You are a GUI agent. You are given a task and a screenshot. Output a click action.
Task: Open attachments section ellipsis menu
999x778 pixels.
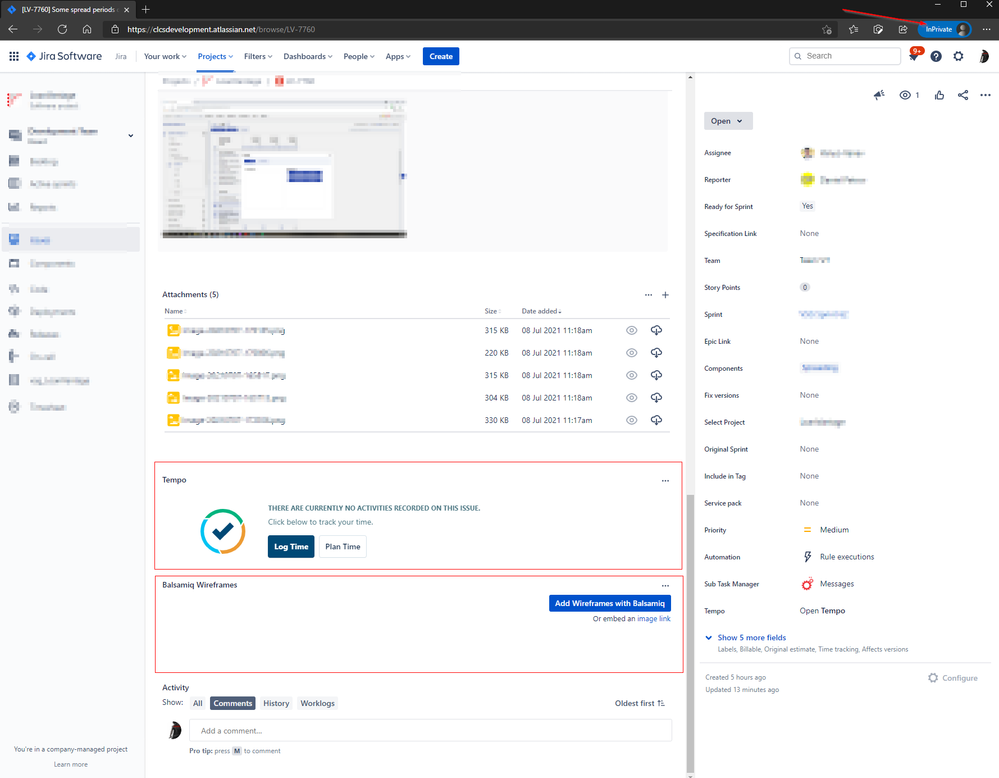tap(649, 295)
